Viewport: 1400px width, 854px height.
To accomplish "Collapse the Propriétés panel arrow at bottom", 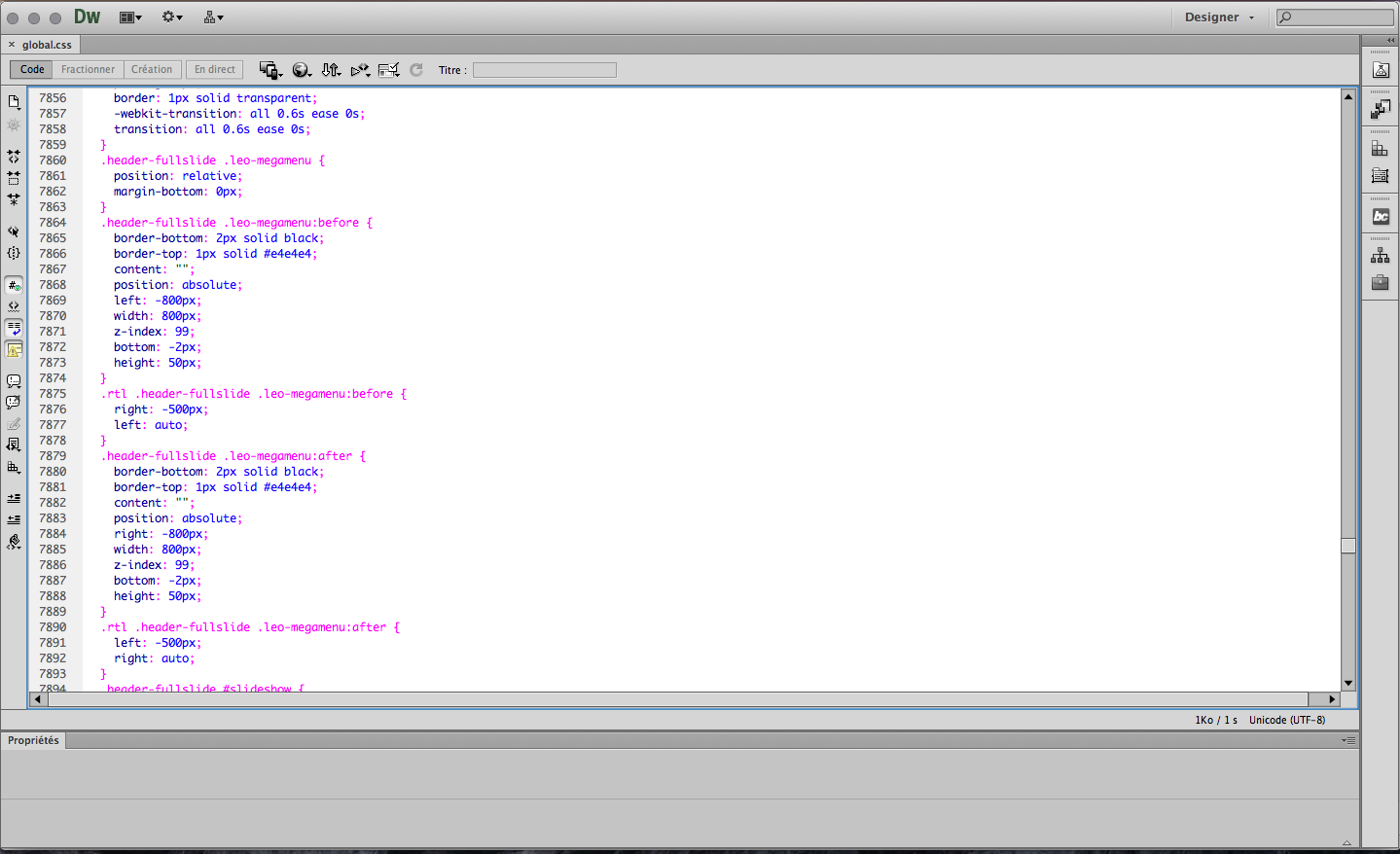I will (1347, 843).
